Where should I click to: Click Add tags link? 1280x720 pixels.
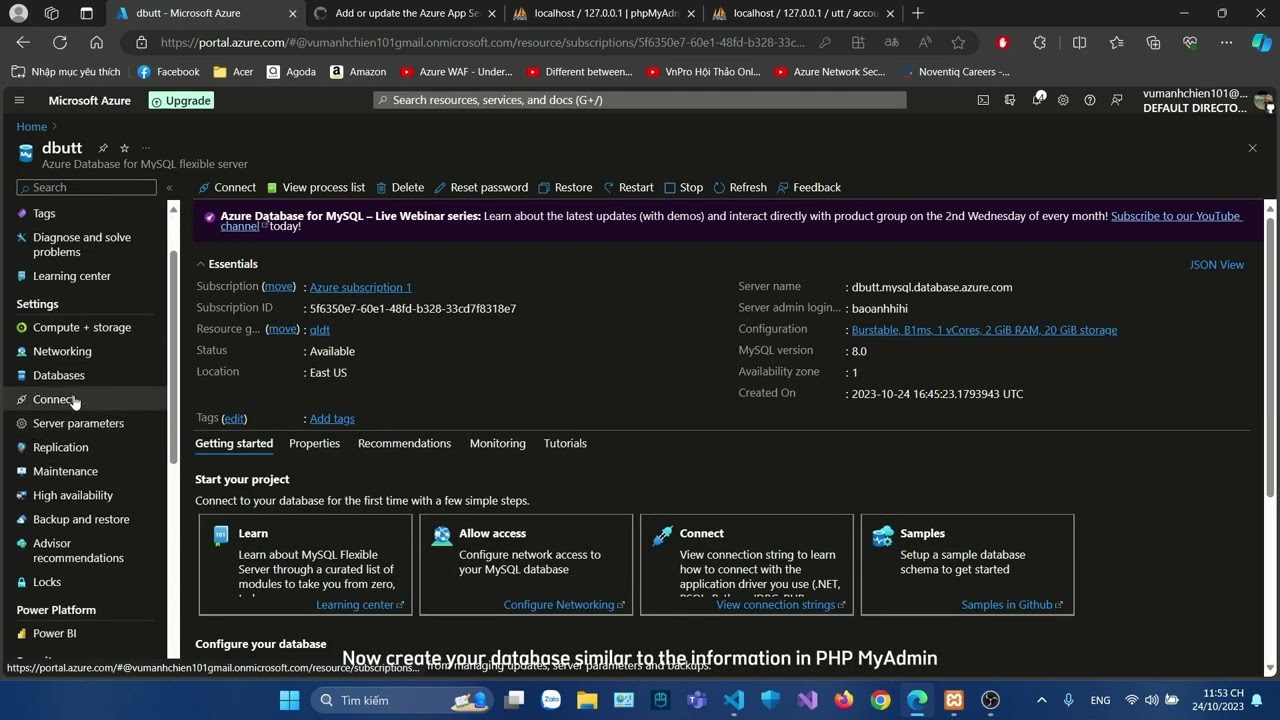click(x=332, y=419)
